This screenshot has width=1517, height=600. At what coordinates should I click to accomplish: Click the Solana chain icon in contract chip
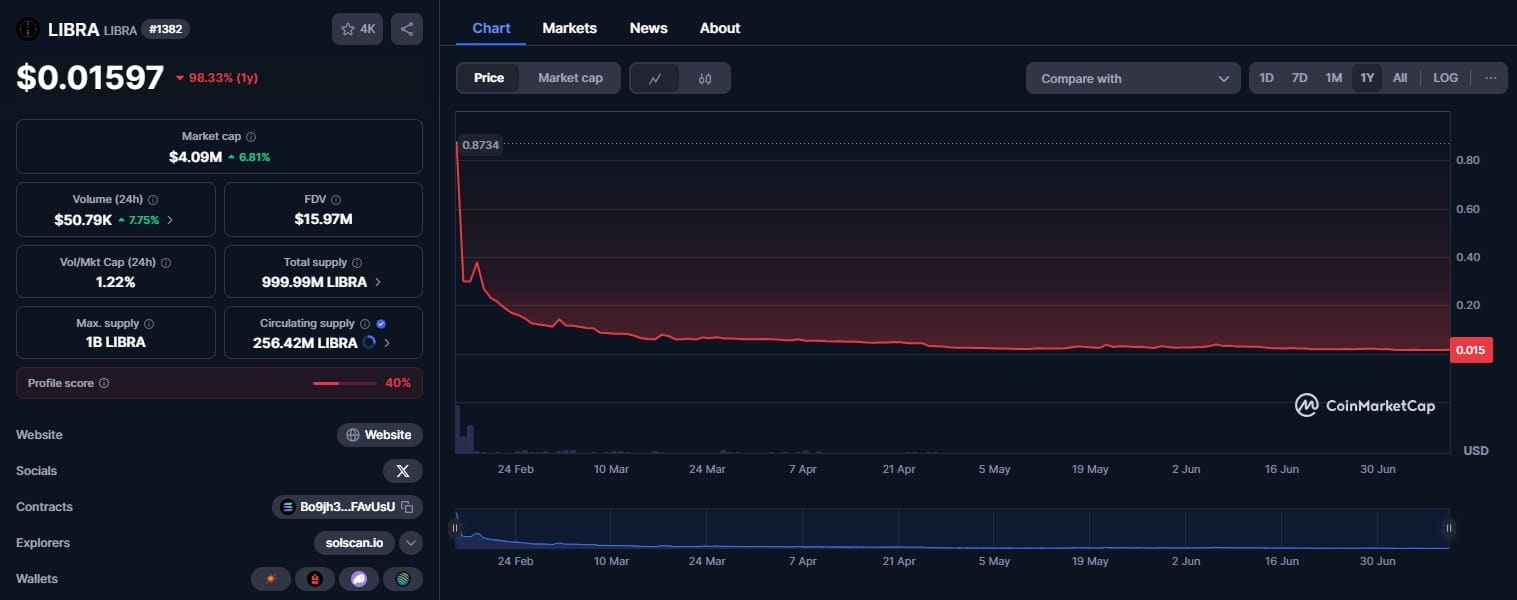288,507
